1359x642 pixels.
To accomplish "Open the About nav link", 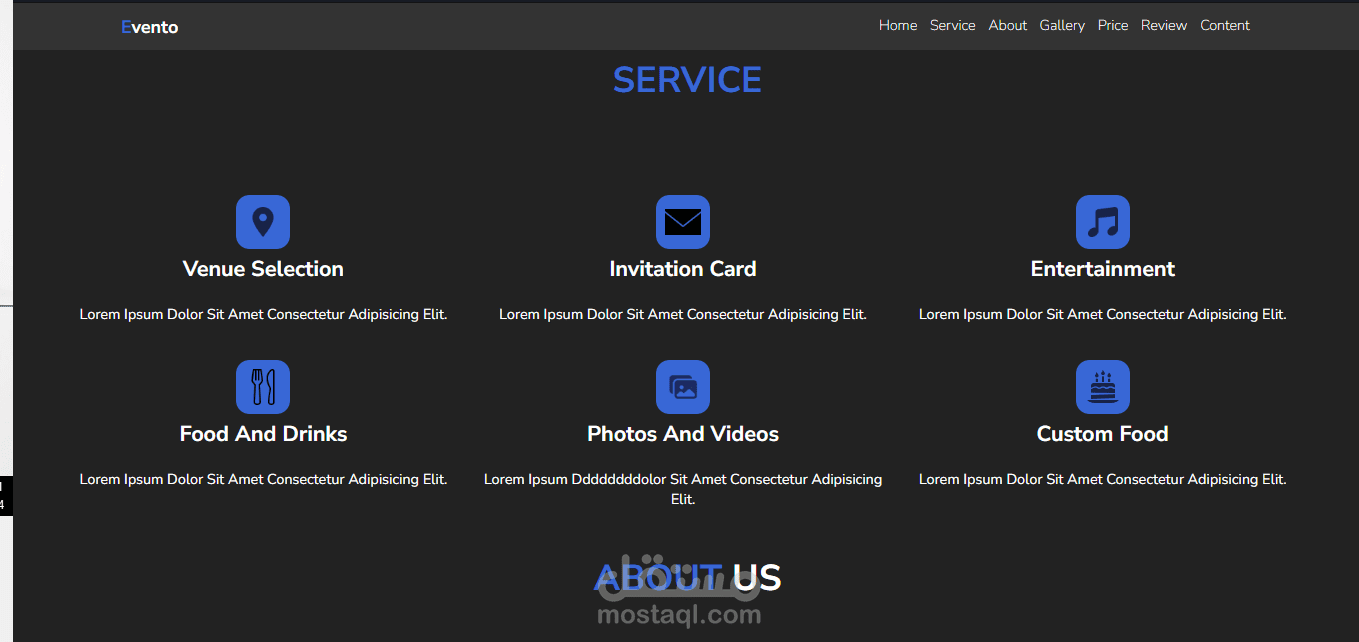I will [x=1008, y=26].
